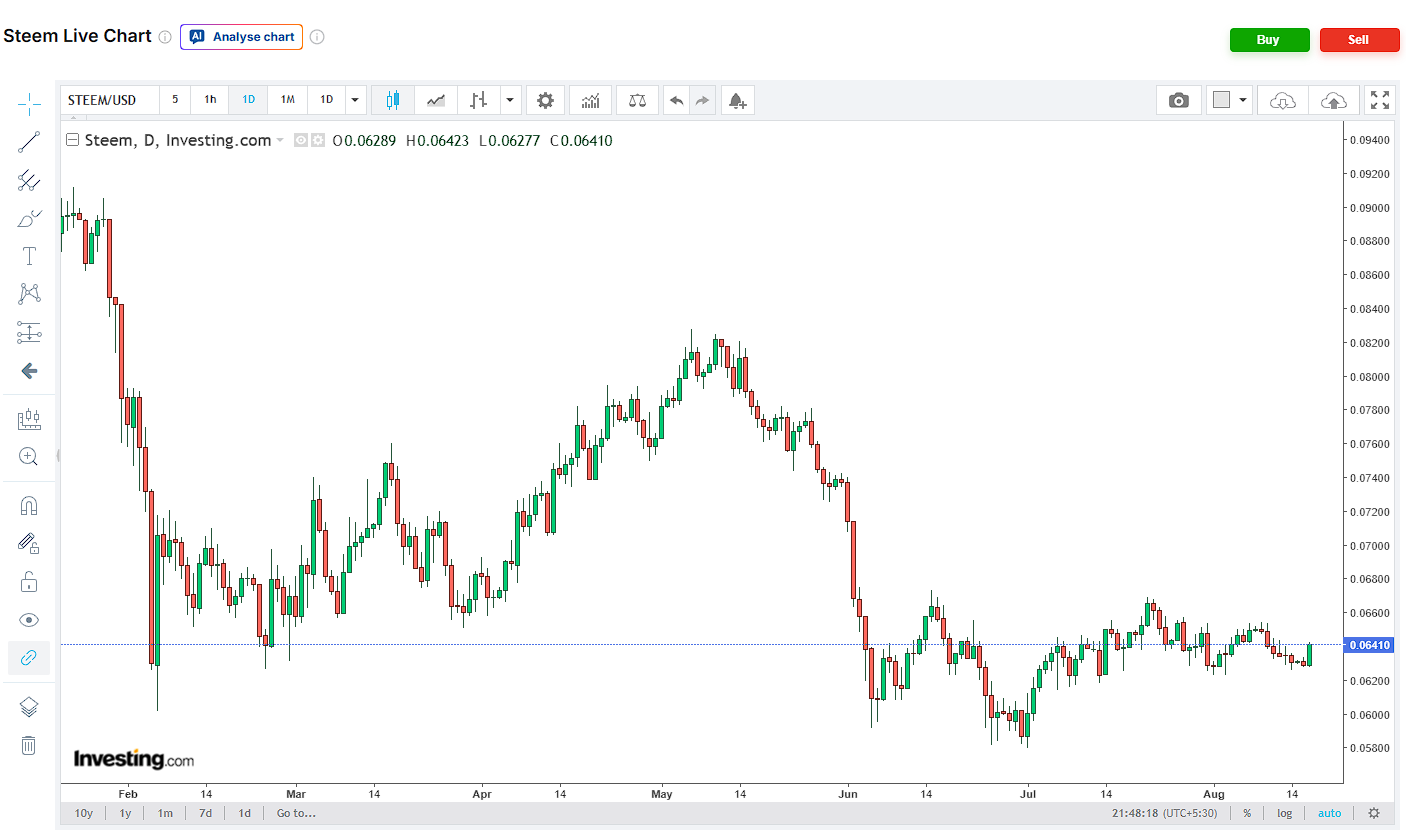Toggle series visibility eye in legend
This screenshot has width=1406, height=833.
[300, 141]
